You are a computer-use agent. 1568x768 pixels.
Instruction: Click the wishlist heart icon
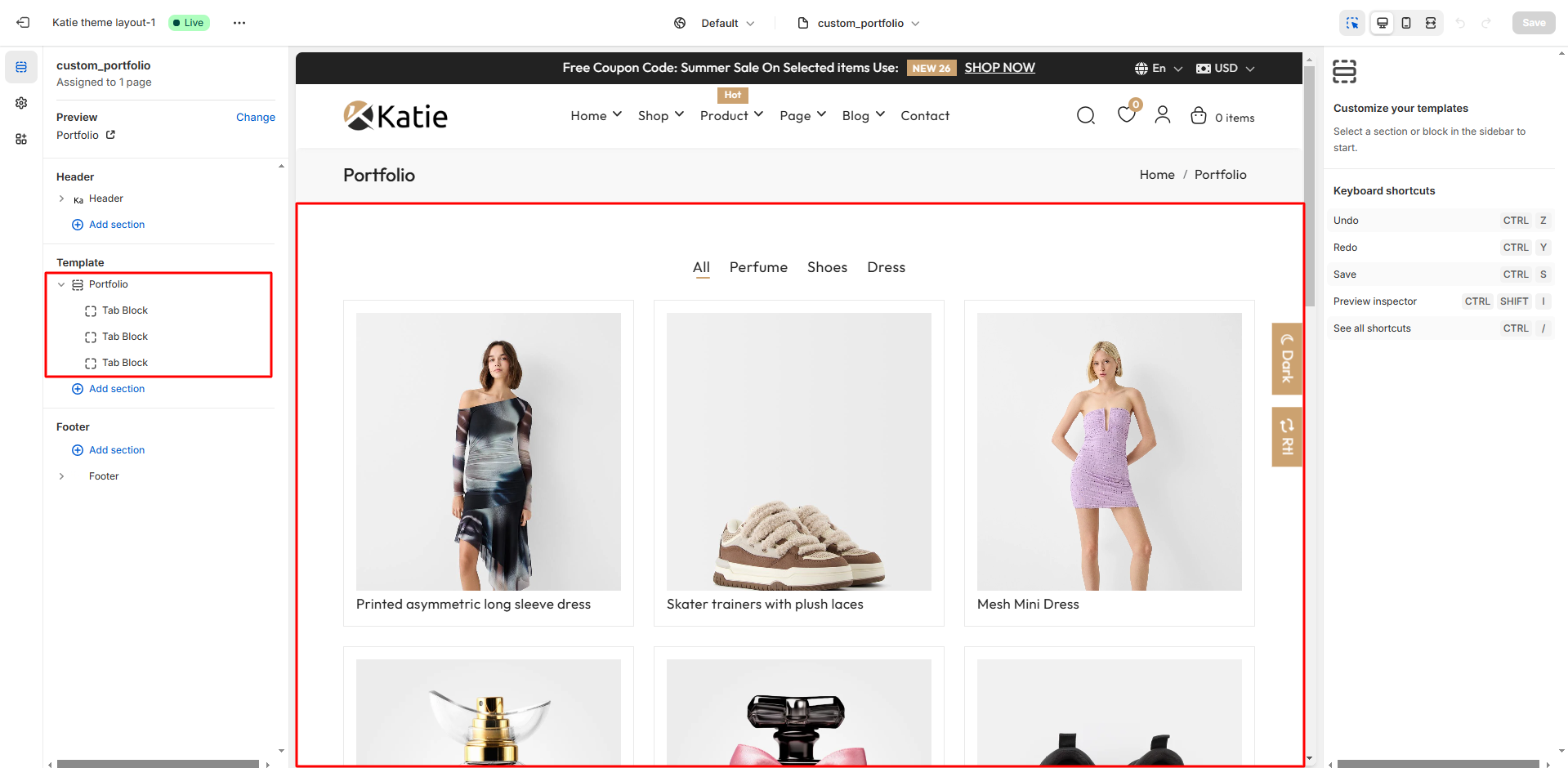click(x=1126, y=115)
